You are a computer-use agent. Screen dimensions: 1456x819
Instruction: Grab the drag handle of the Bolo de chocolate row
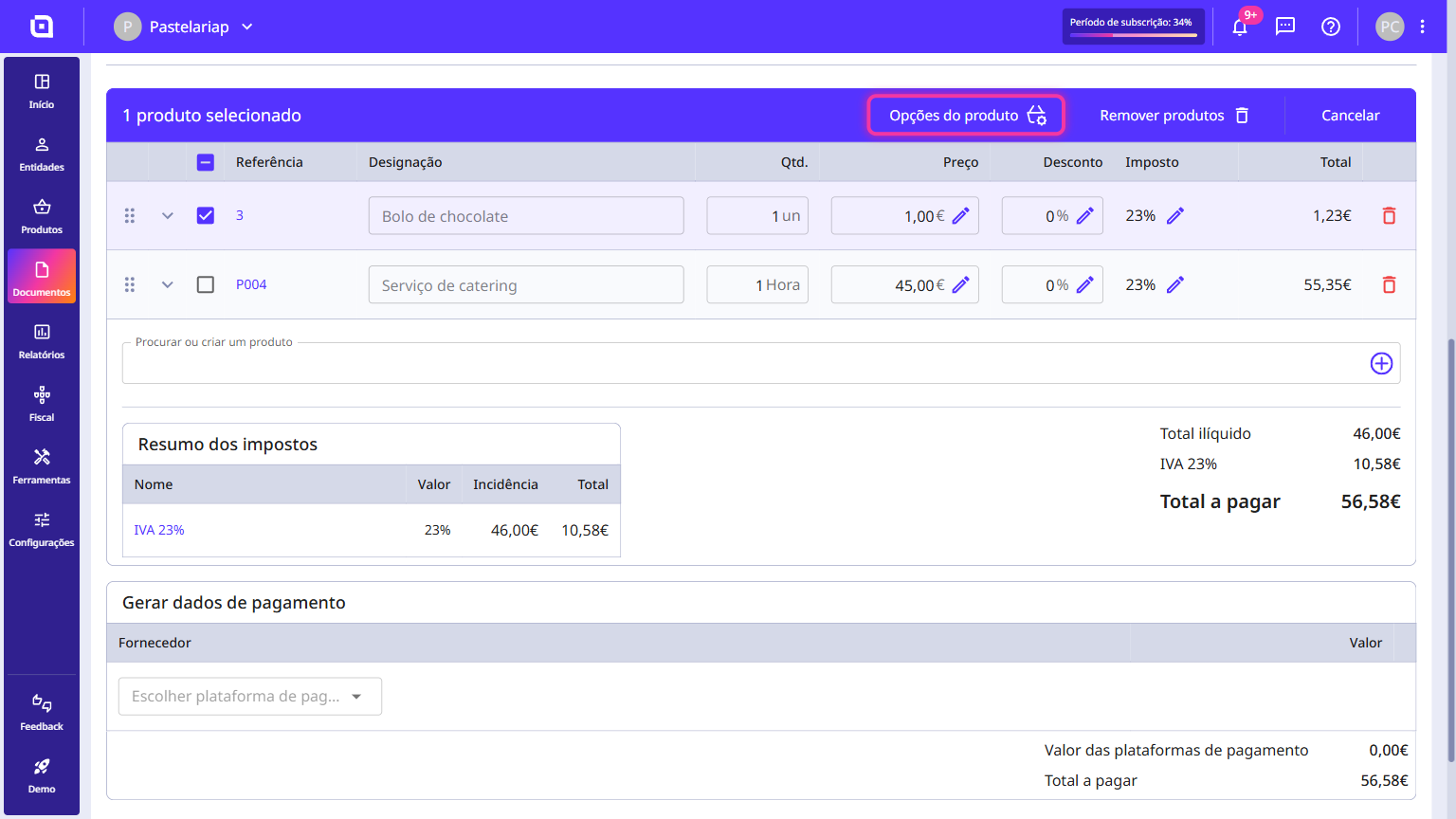coord(130,216)
